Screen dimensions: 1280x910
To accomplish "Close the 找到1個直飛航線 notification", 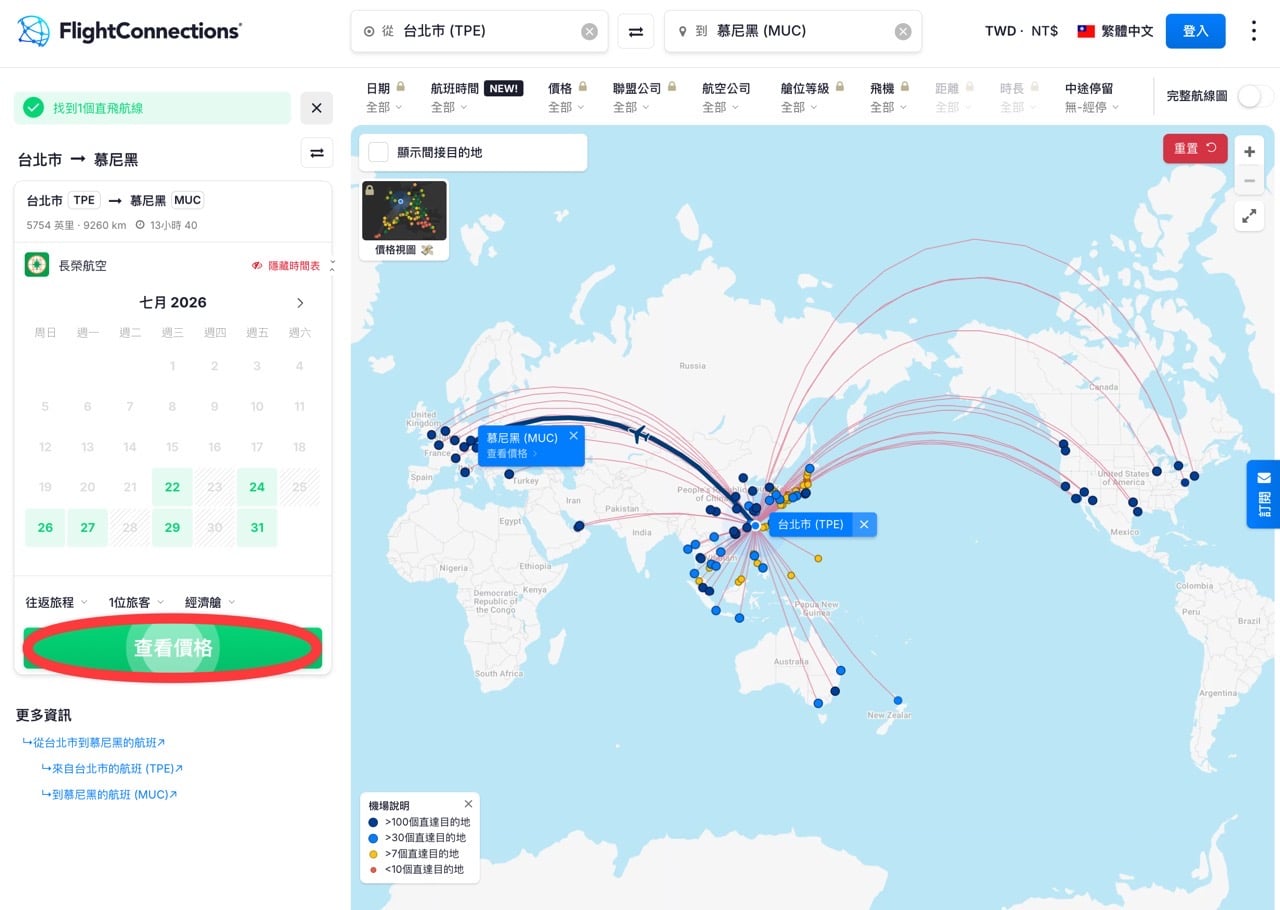I will pos(316,108).
